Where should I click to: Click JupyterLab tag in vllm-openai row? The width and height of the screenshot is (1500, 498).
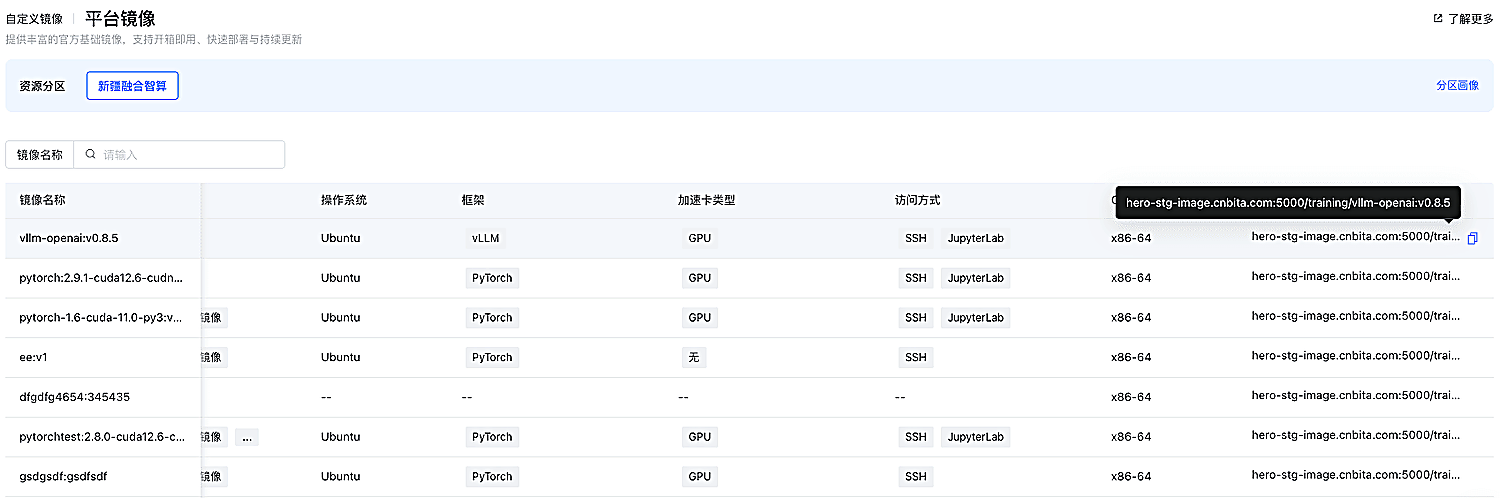tap(976, 238)
